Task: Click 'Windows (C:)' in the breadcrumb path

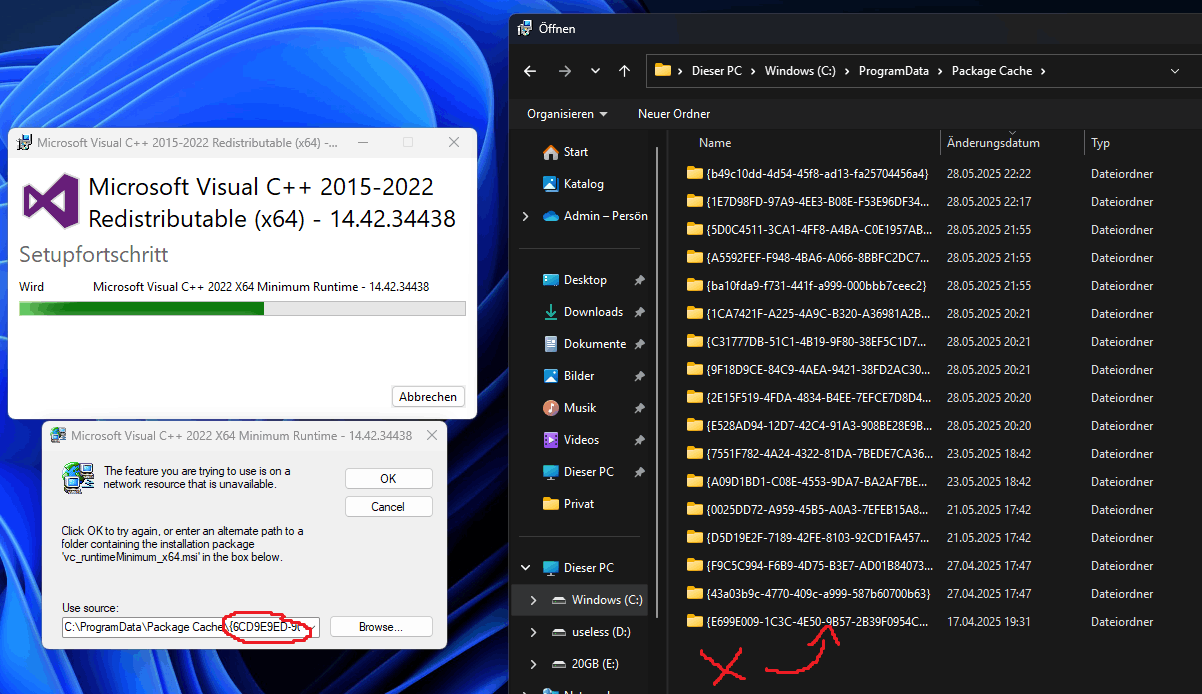Action: tap(800, 71)
